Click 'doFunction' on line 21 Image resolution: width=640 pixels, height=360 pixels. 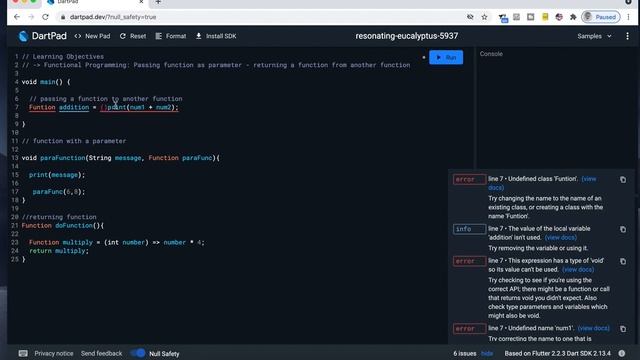pyautogui.click(x=74, y=225)
